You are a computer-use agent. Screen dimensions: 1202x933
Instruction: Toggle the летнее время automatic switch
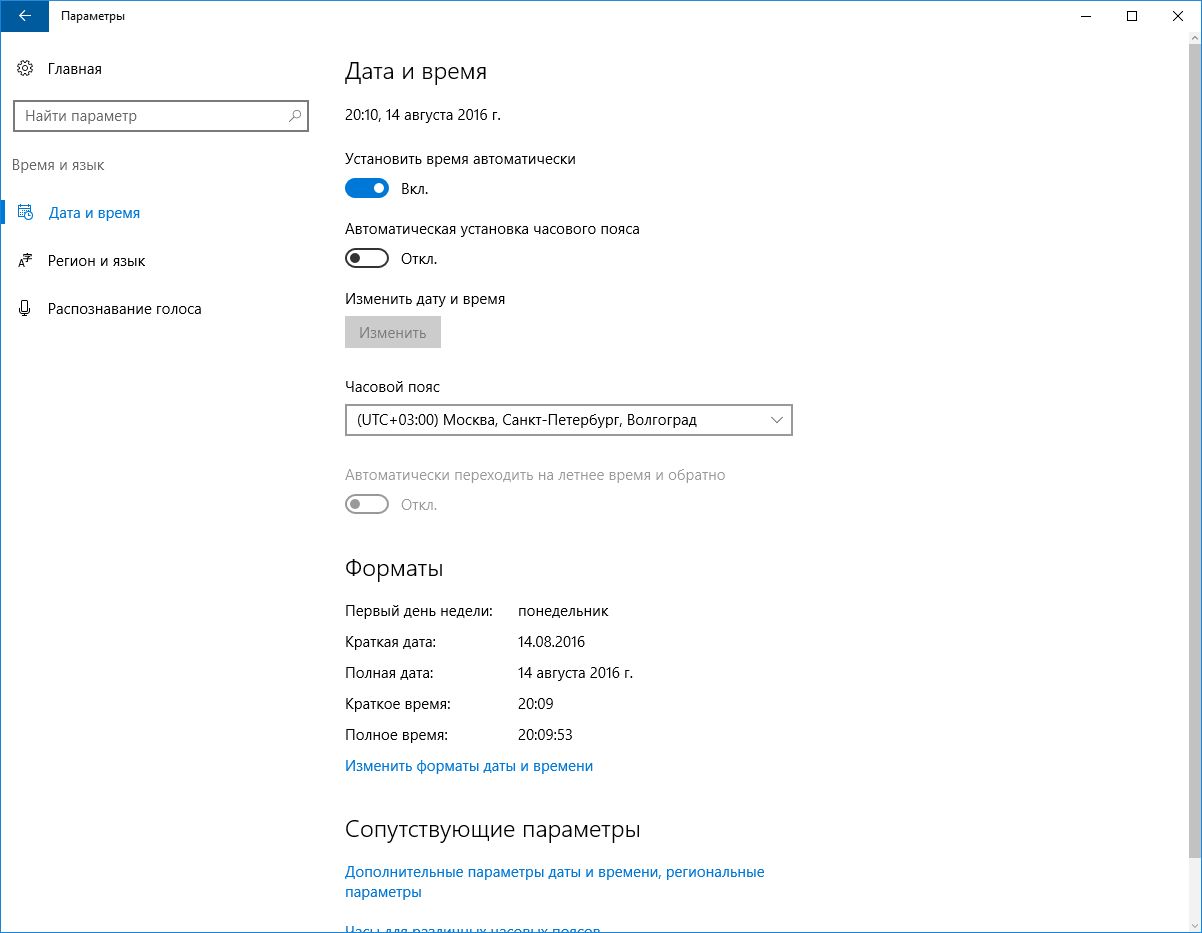coord(367,505)
